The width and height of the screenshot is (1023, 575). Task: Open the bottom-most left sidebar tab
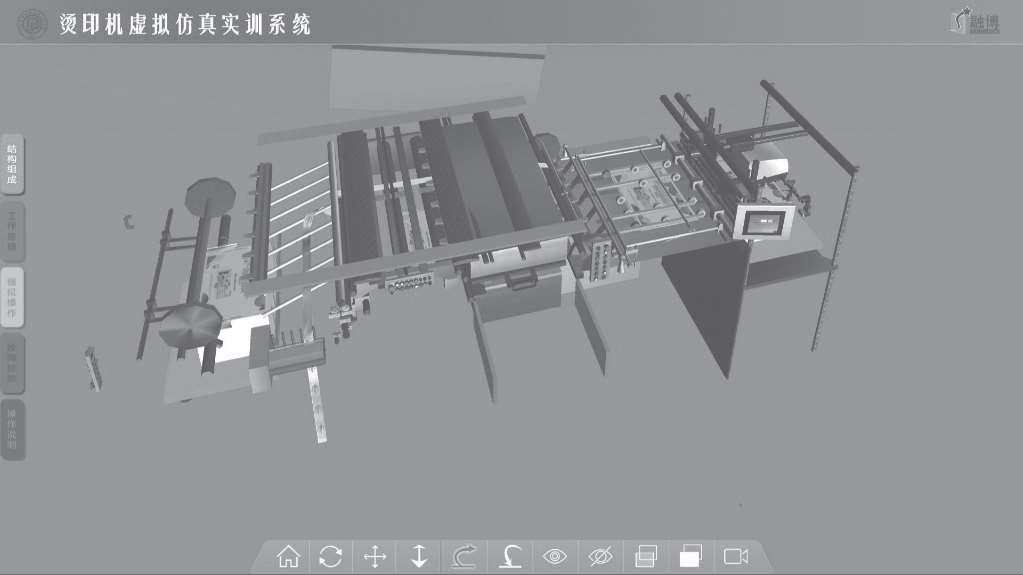click(x=12, y=429)
